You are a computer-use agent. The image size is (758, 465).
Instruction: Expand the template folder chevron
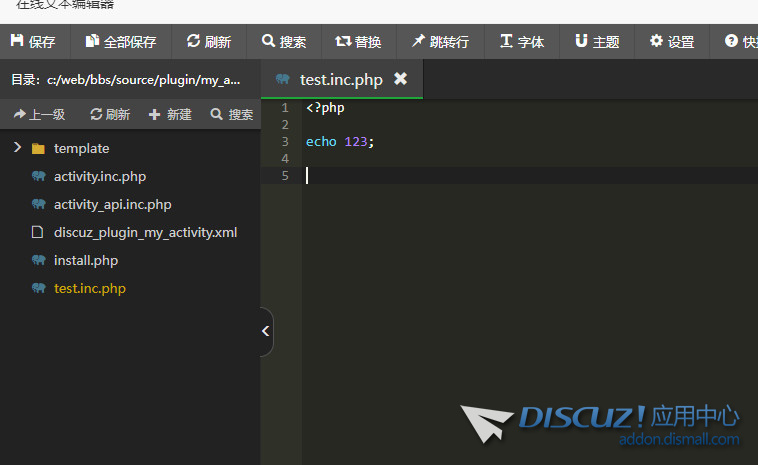pyautogui.click(x=17, y=148)
